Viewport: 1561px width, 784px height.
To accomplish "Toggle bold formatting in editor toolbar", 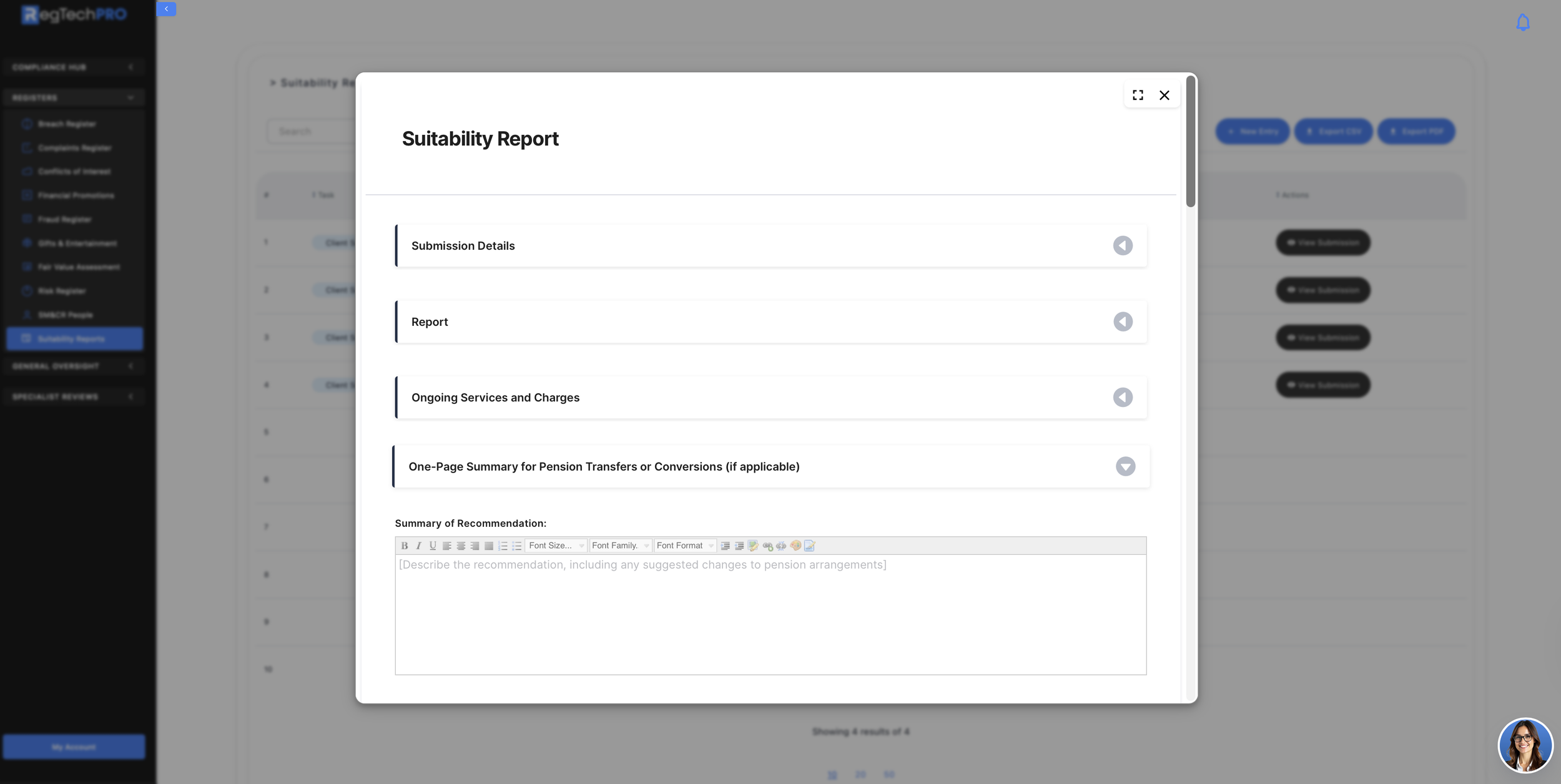I will click(405, 546).
